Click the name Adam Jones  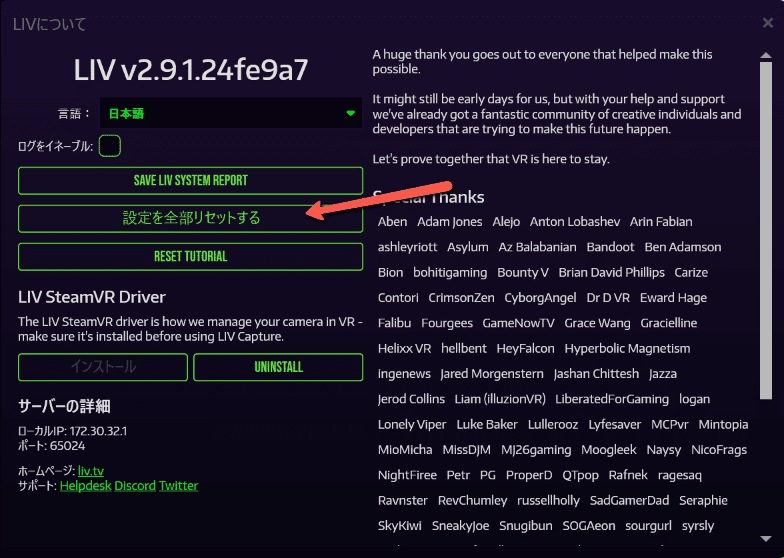(x=450, y=222)
